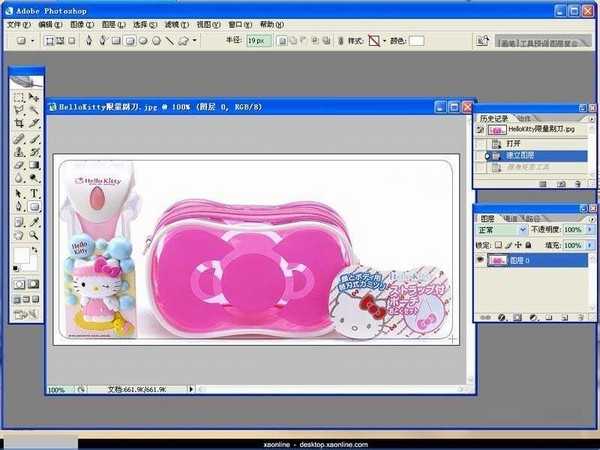600x450 pixels.
Task: Hide layer 图层 0 using the eye icon
Action: pos(481,259)
